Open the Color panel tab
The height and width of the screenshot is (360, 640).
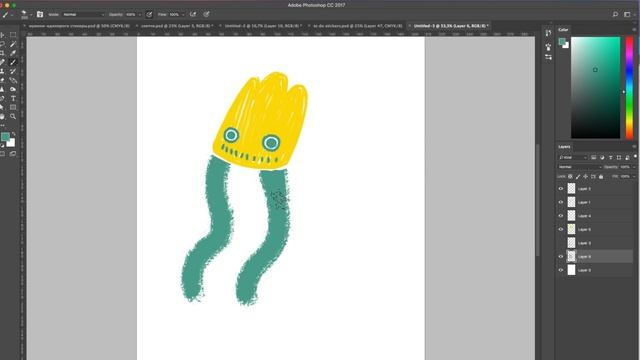(x=563, y=30)
